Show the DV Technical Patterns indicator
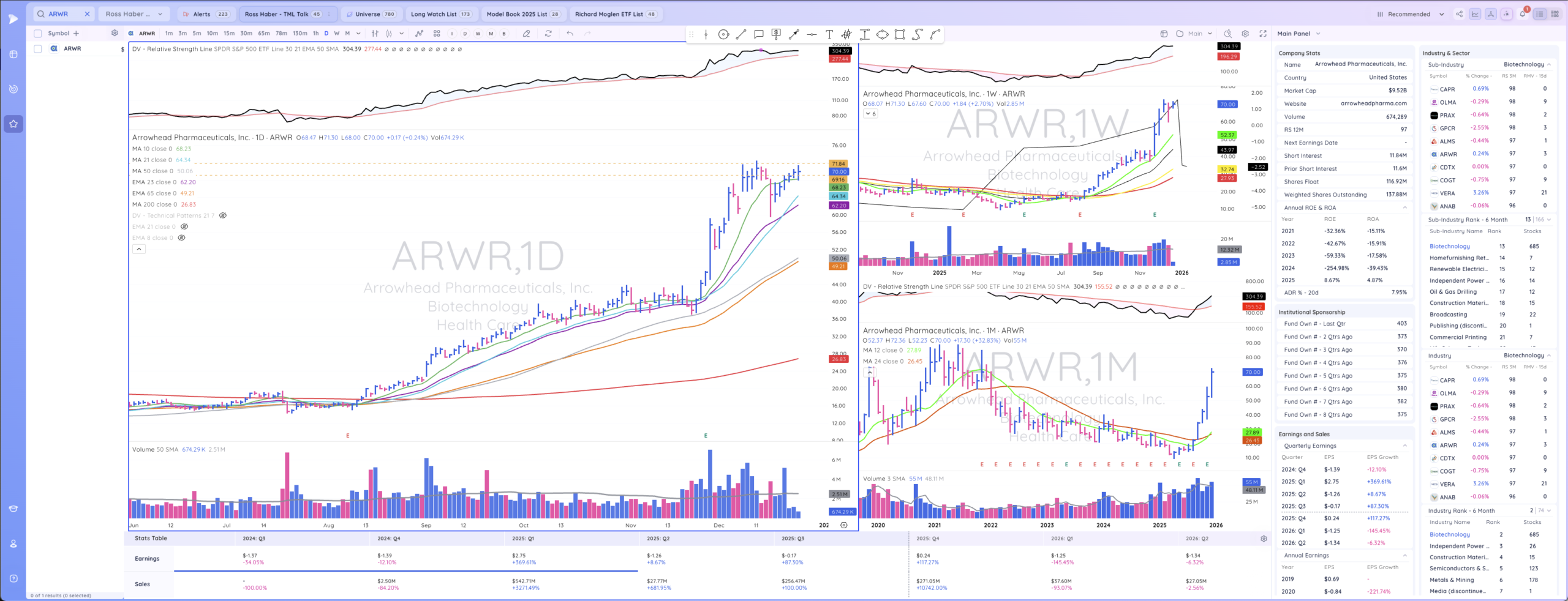 coord(223,215)
